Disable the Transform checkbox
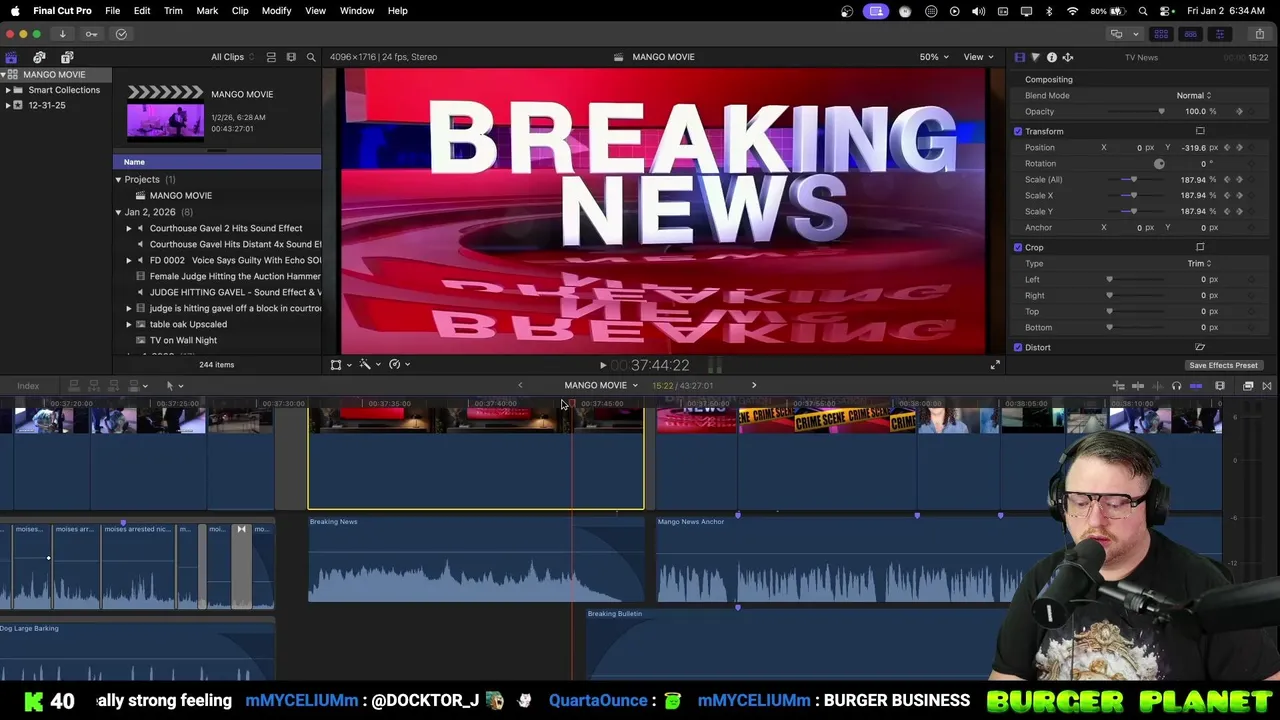This screenshot has height=720, width=1280. coord(1018,131)
